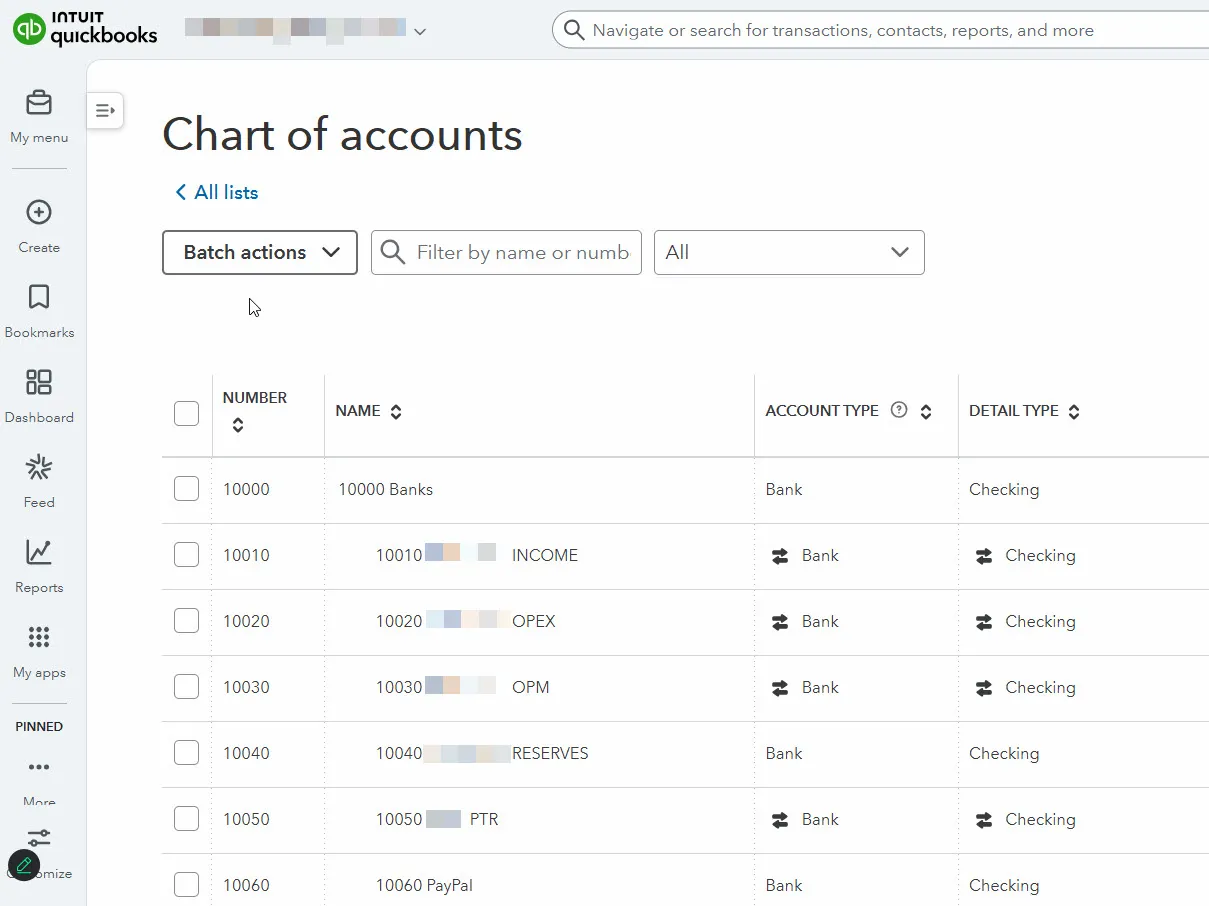
Task: Go to Dashboard from sidebar
Action: (39, 383)
